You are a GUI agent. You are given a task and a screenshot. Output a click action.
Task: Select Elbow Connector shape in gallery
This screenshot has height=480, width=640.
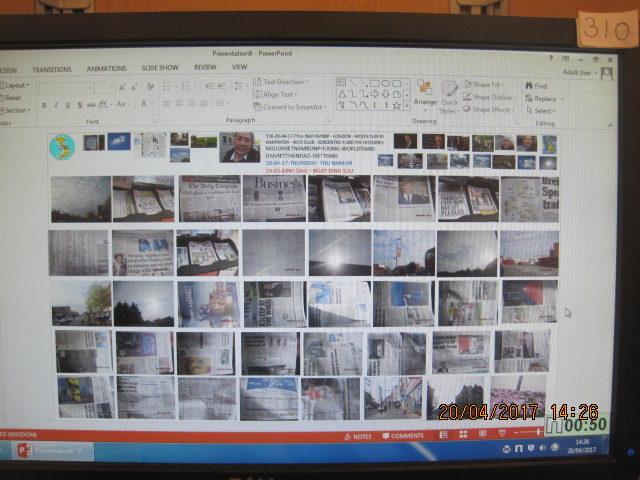(x=353, y=94)
